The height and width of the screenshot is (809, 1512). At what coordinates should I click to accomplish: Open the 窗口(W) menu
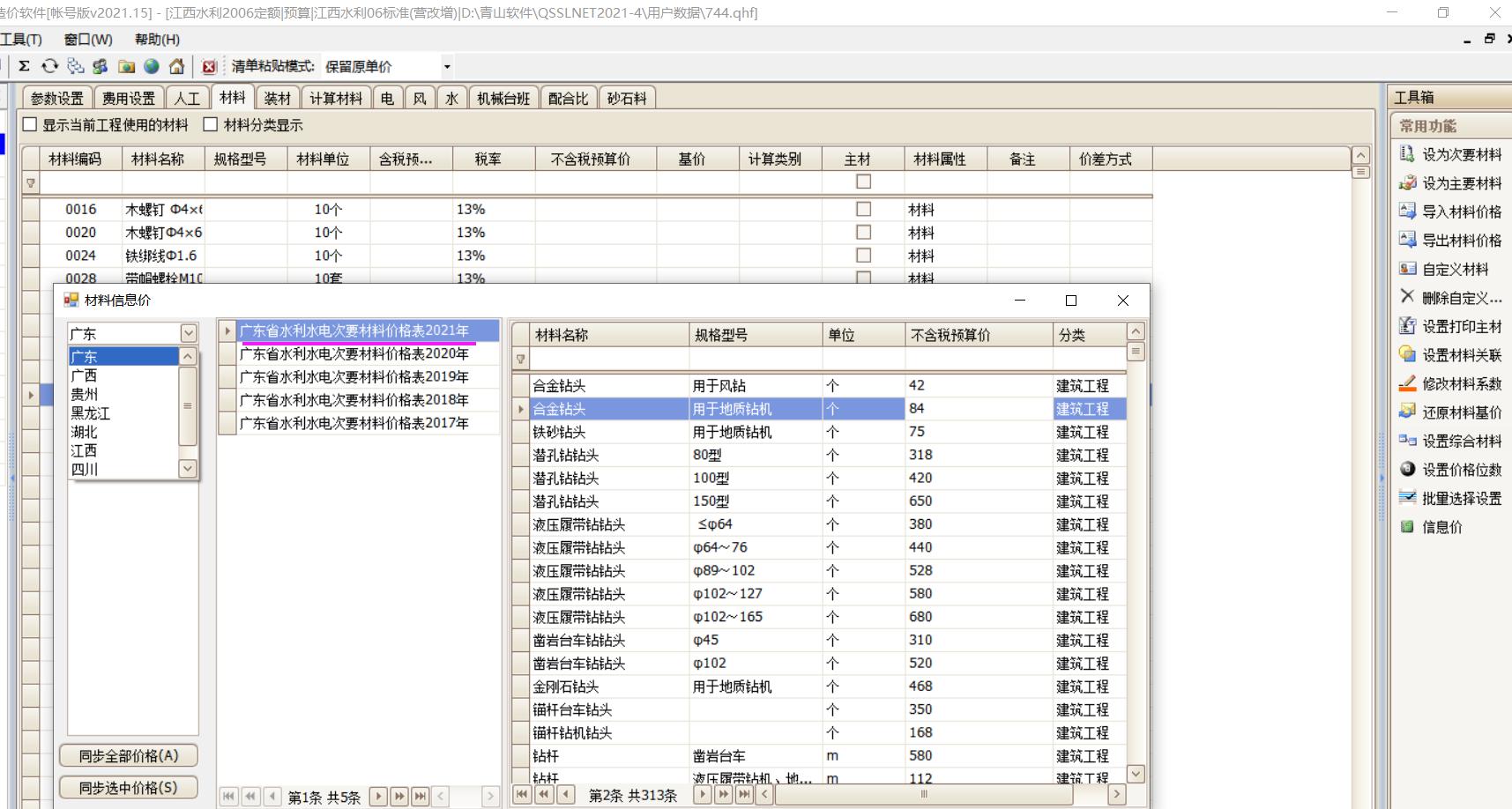[88, 40]
